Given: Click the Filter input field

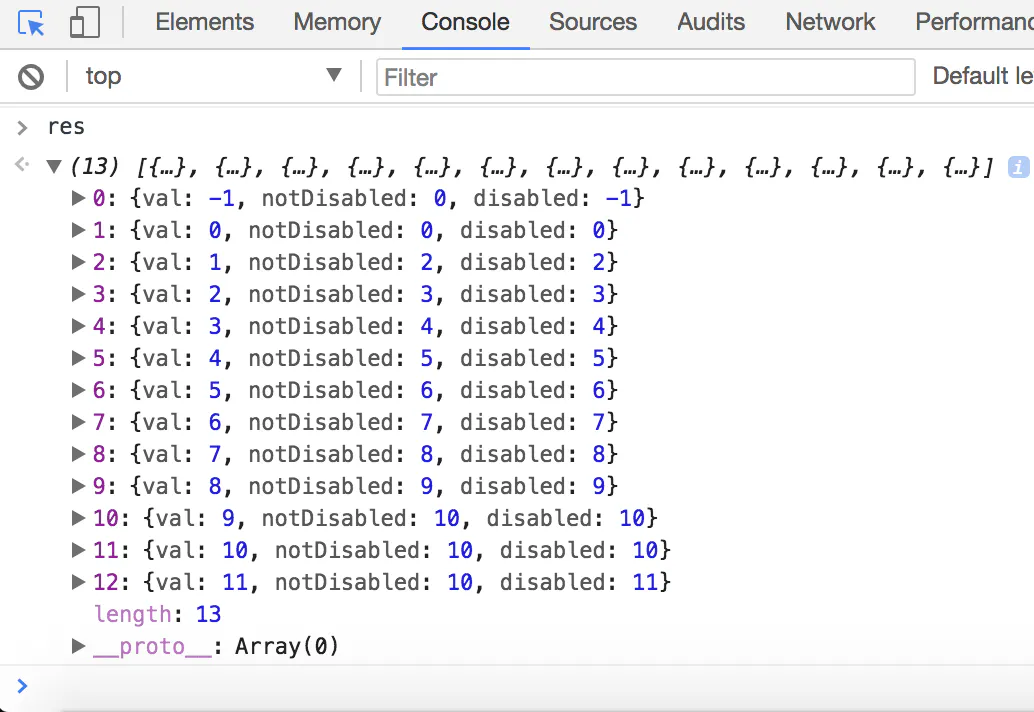Looking at the screenshot, I should coord(645,77).
